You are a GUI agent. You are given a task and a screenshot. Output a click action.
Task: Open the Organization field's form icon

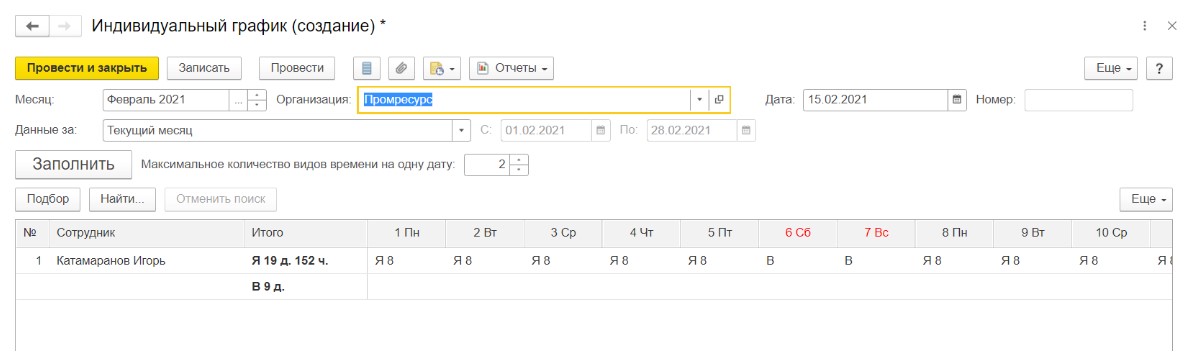point(719,100)
